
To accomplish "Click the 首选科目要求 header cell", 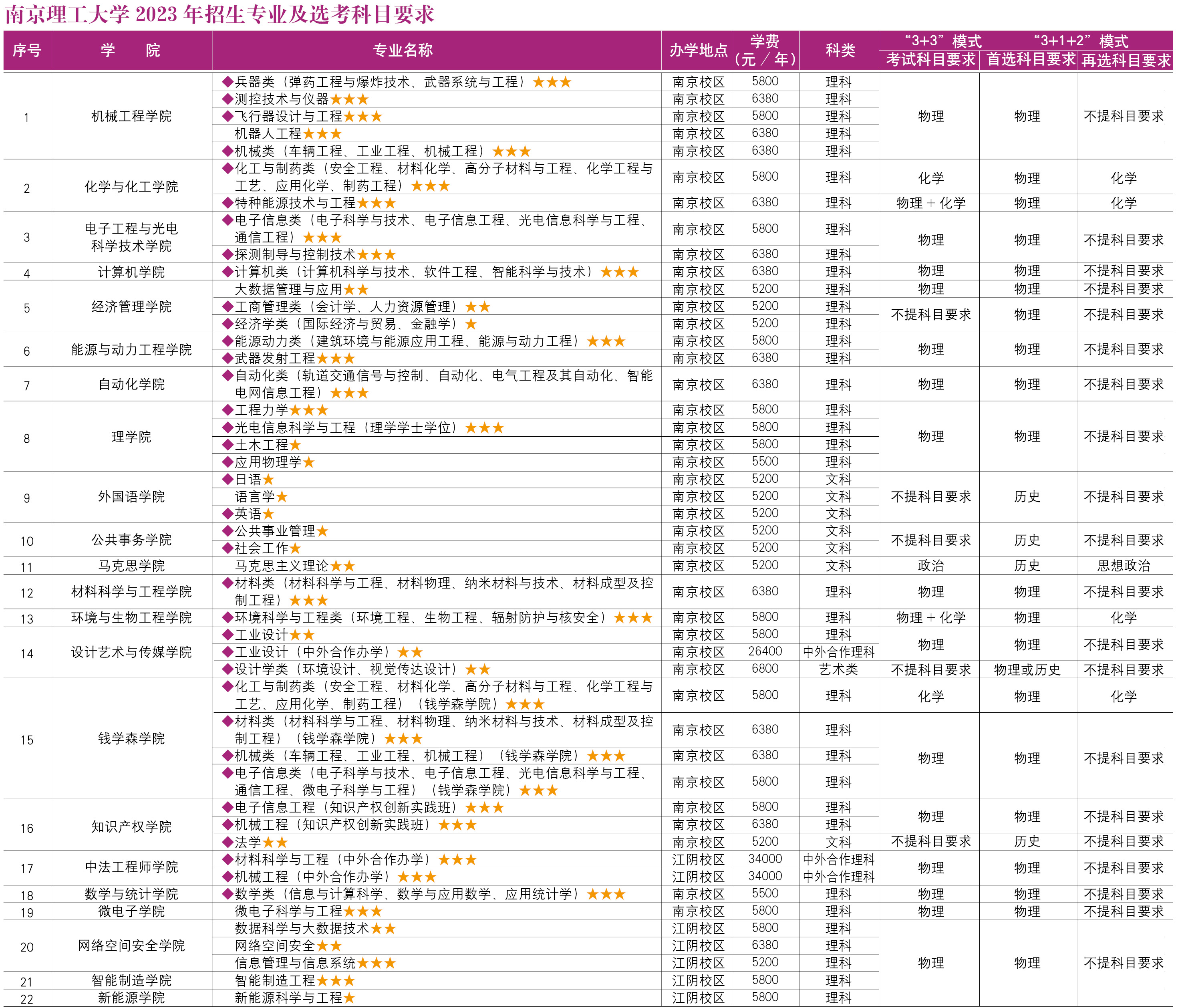I will [x=1030, y=59].
